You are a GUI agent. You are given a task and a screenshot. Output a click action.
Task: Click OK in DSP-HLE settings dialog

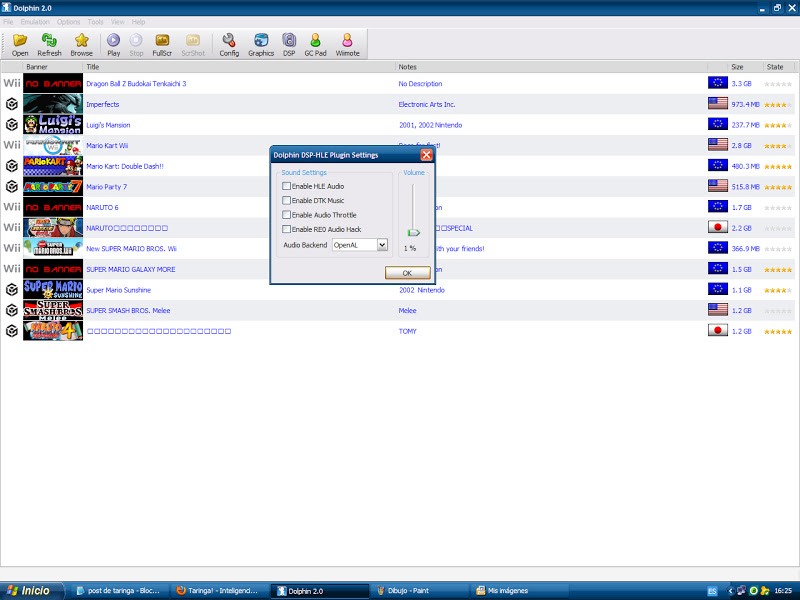tap(407, 272)
